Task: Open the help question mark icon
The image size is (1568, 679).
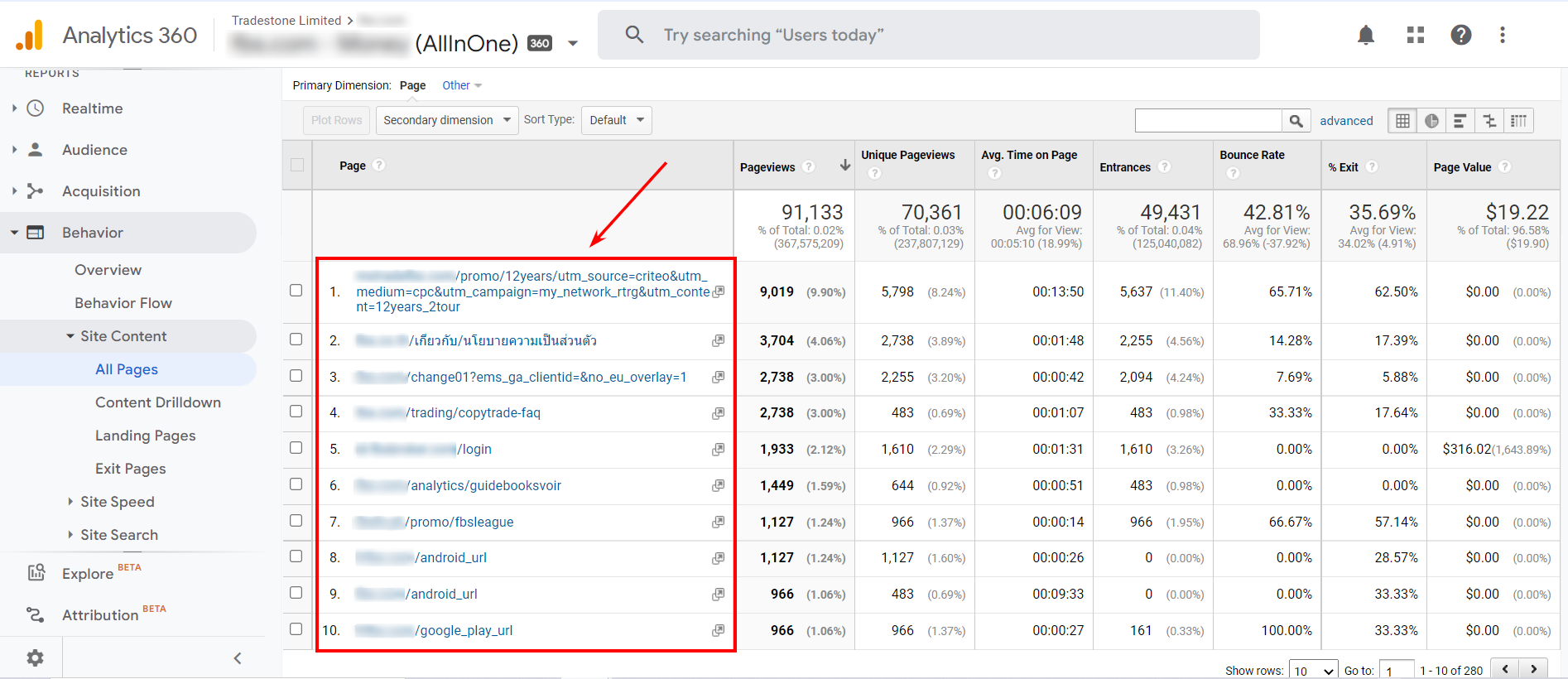Action: click(1461, 35)
